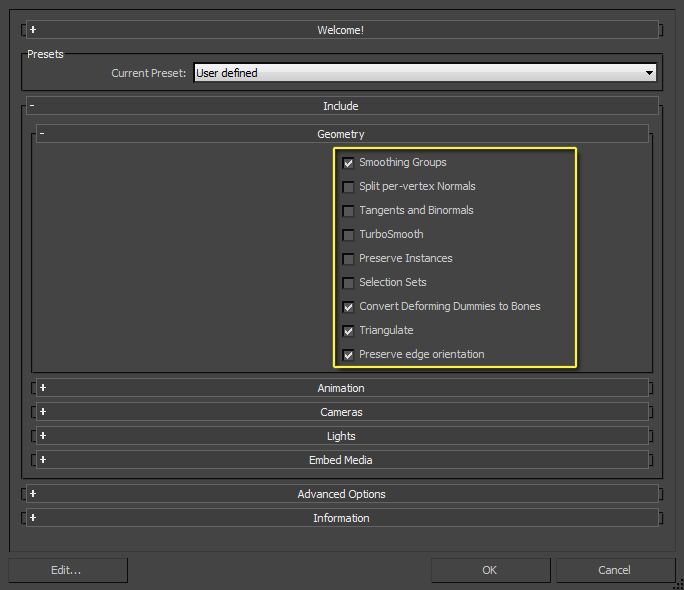Uncheck the Triangulate option

click(x=348, y=331)
